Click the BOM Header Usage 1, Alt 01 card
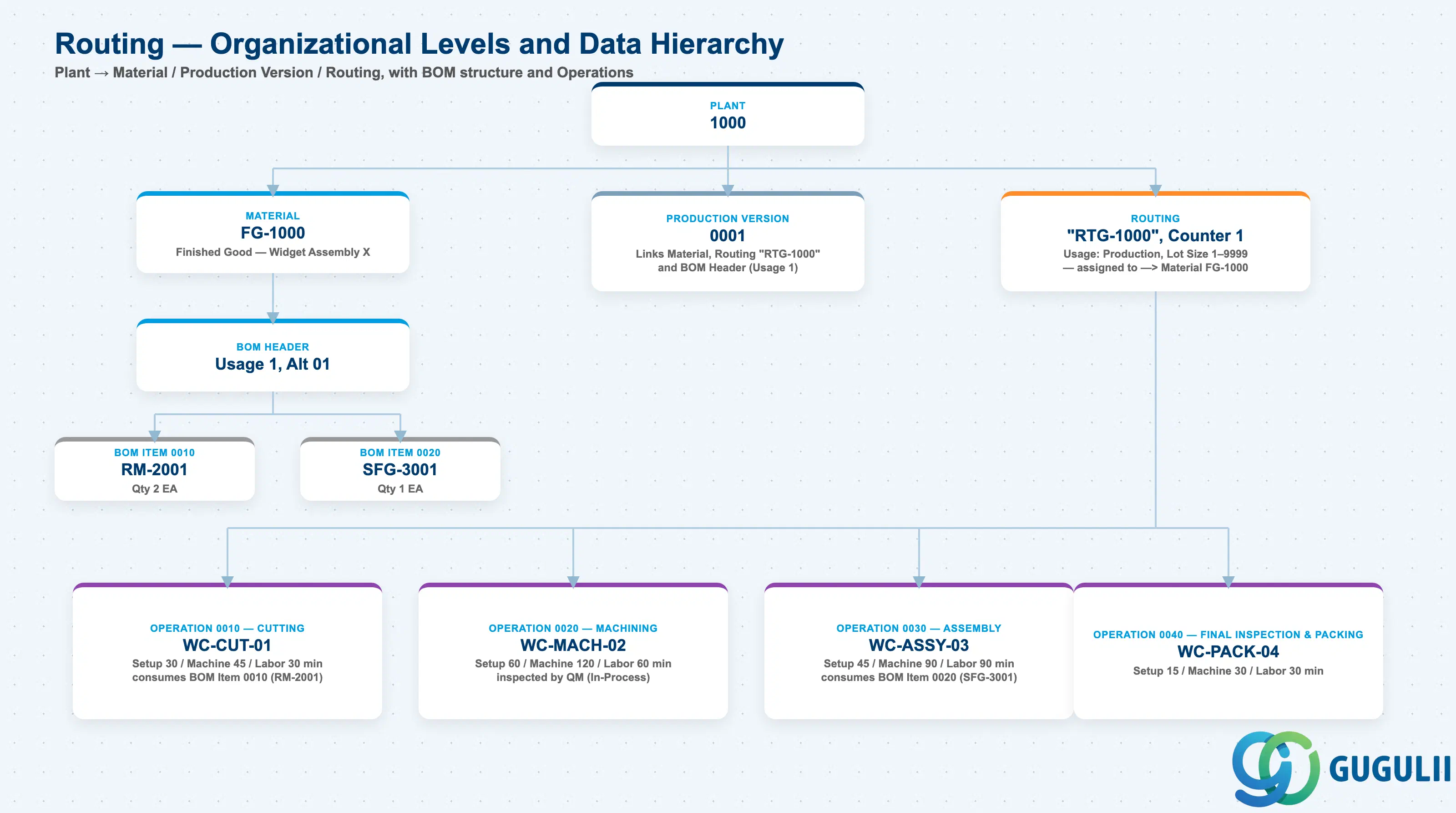1456x813 pixels. (273, 355)
